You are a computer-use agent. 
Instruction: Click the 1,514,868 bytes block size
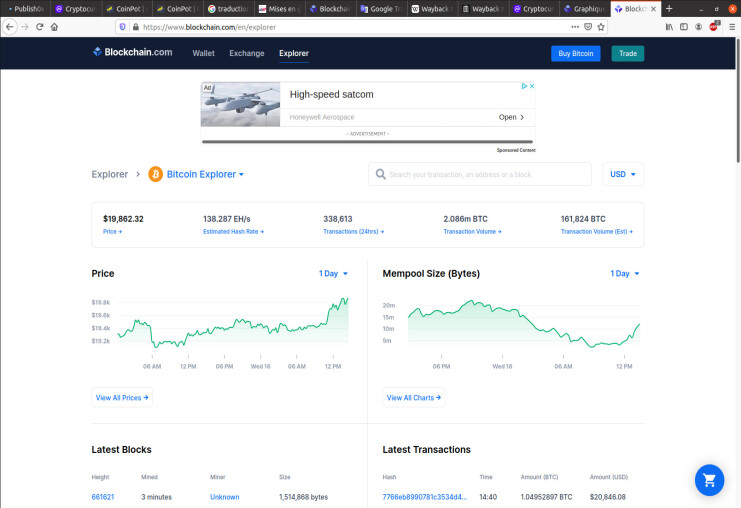pos(303,497)
